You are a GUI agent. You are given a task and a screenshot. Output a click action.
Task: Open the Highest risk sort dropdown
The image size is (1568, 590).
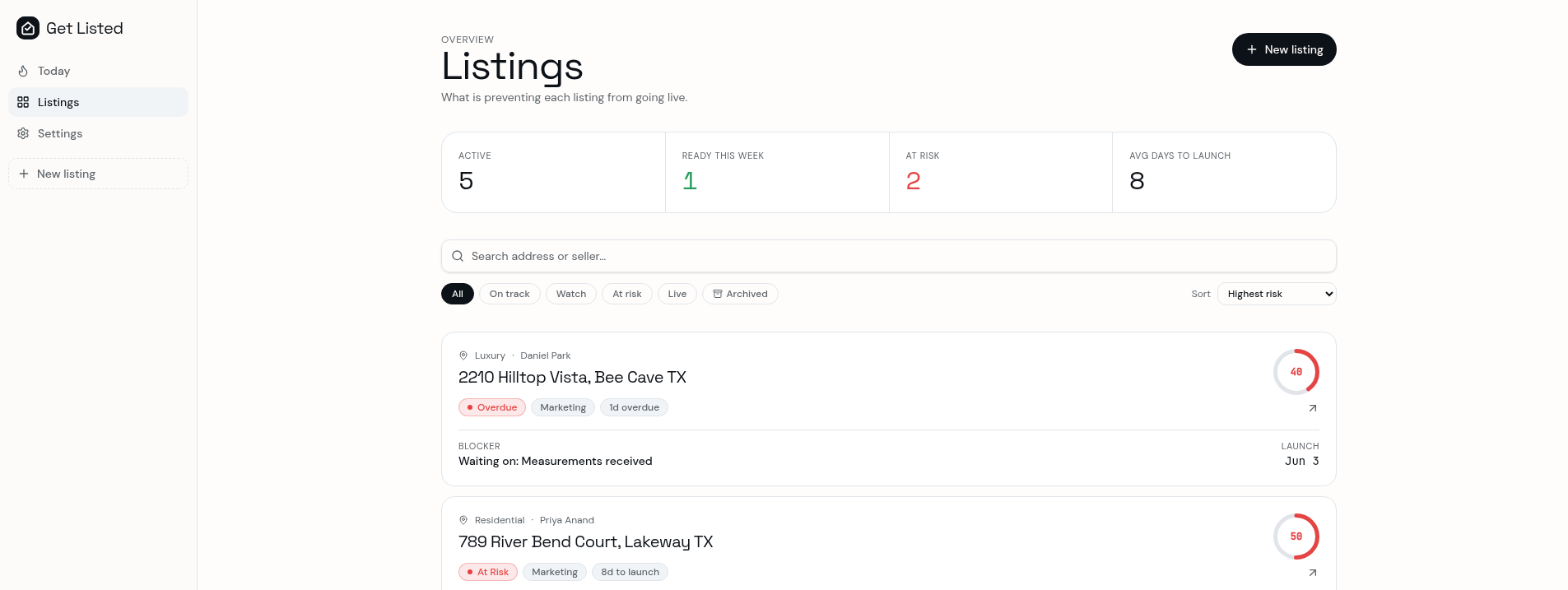click(x=1277, y=294)
